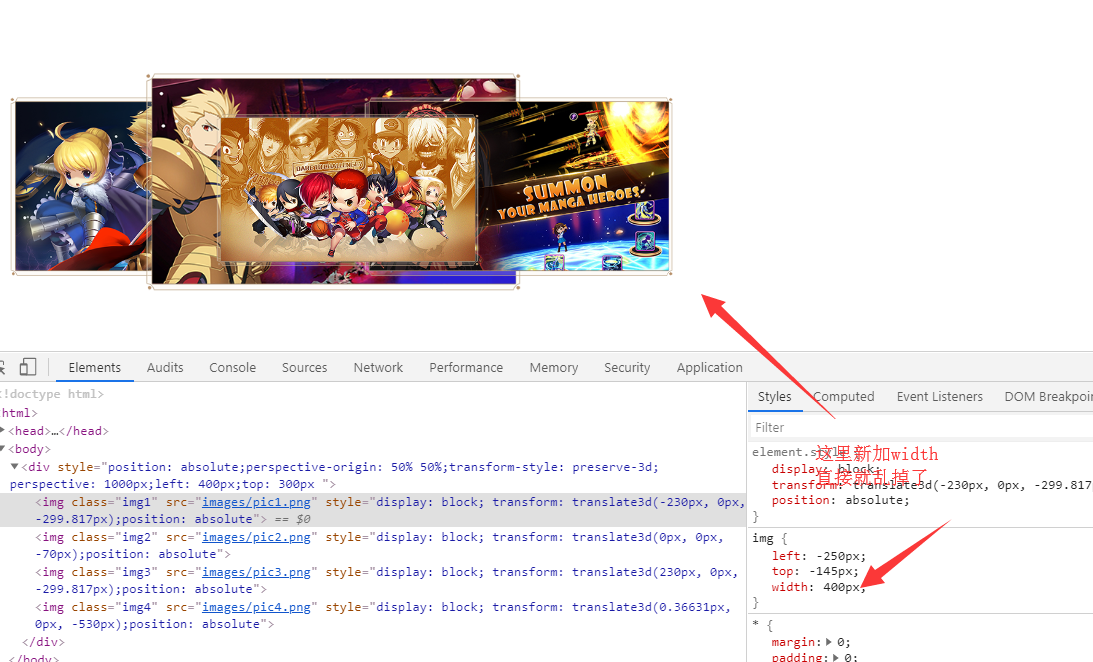The height and width of the screenshot is (662, 1093).
Task: Select the img2 element row
Action: point(373,545)
